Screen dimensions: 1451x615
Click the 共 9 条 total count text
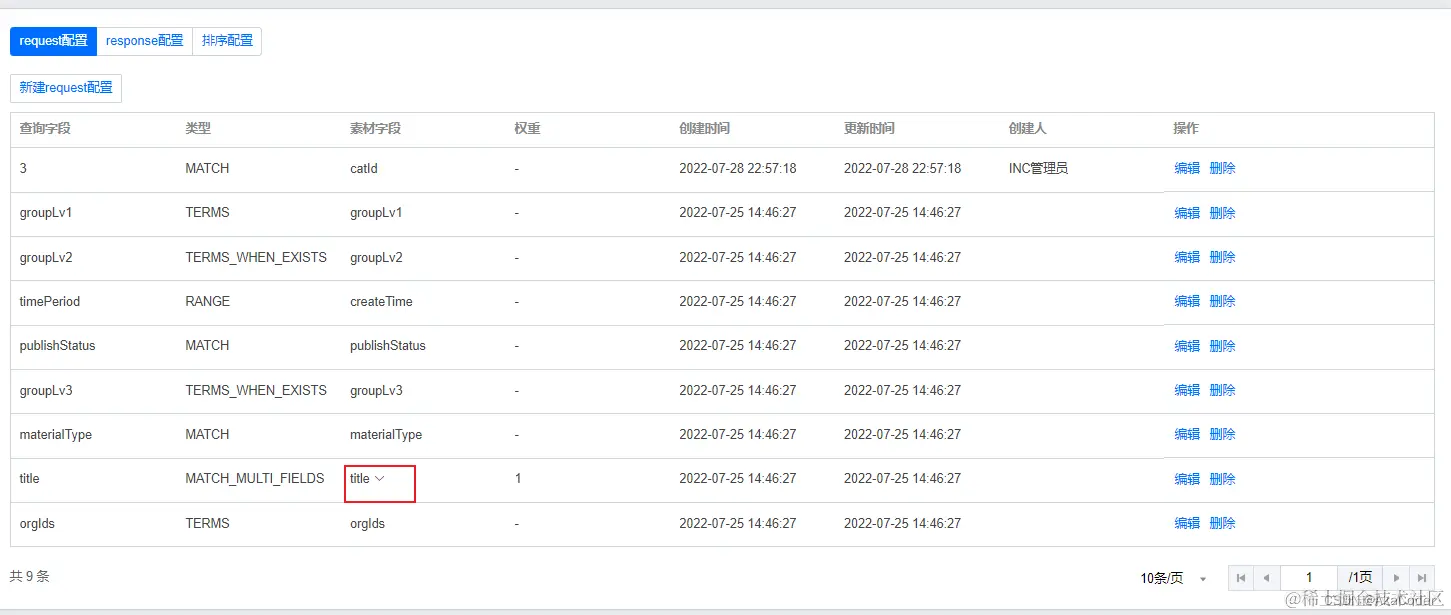pyautogui.click(x=29, y=577)
